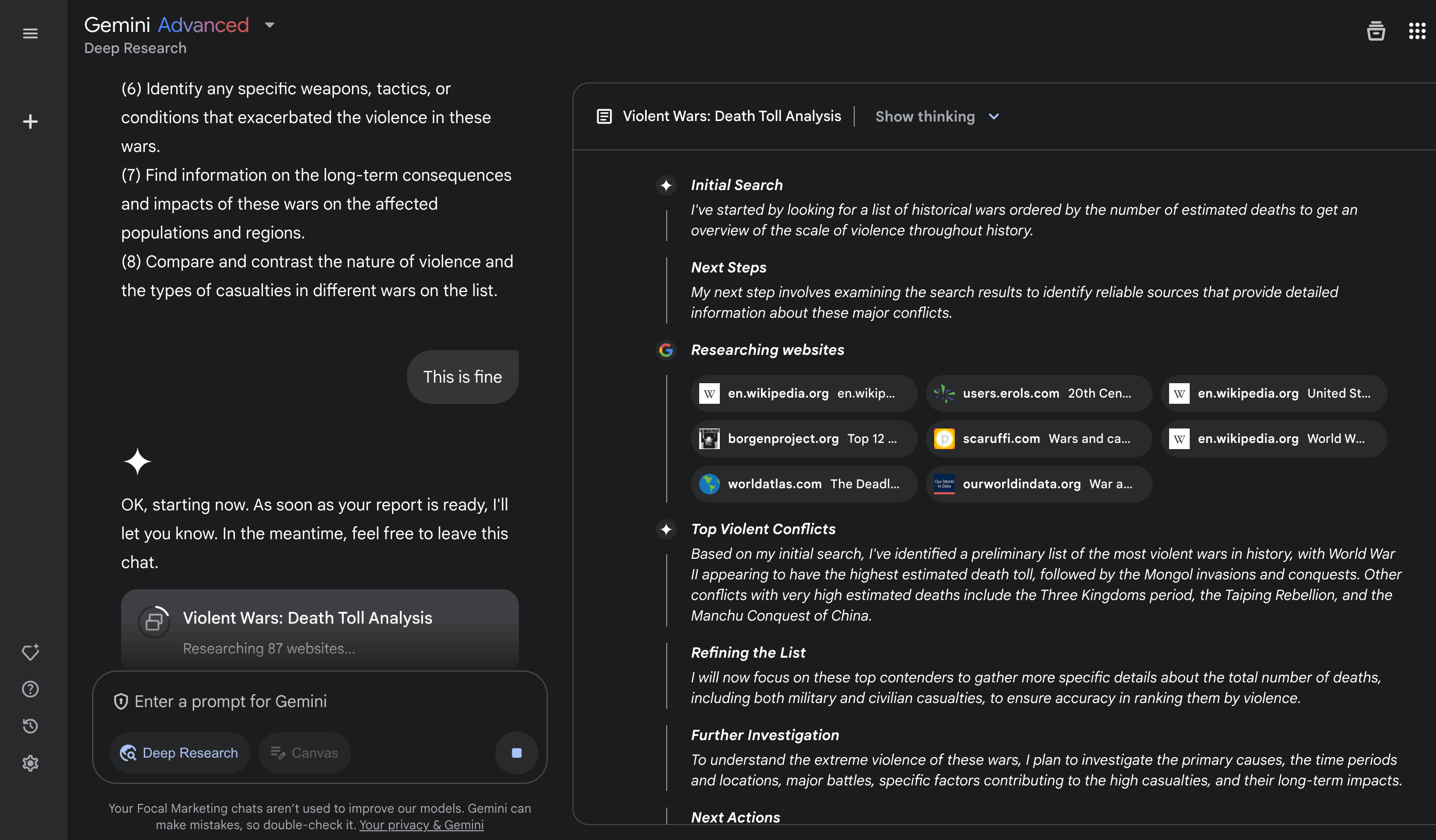Open the Gem manager heart icon
Screen dimensions: 1436x840
30,652
